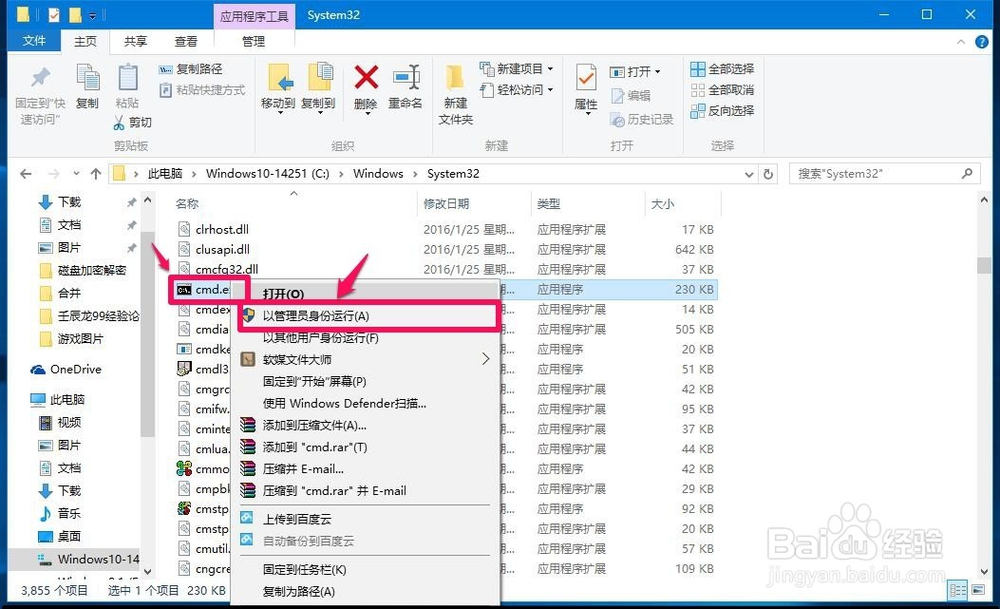The width and height of the screenshot is (1000, 609).
Task: Click the Edit (编辑) ribbon button
Action: pyautogui.click(x=631, y=96)
